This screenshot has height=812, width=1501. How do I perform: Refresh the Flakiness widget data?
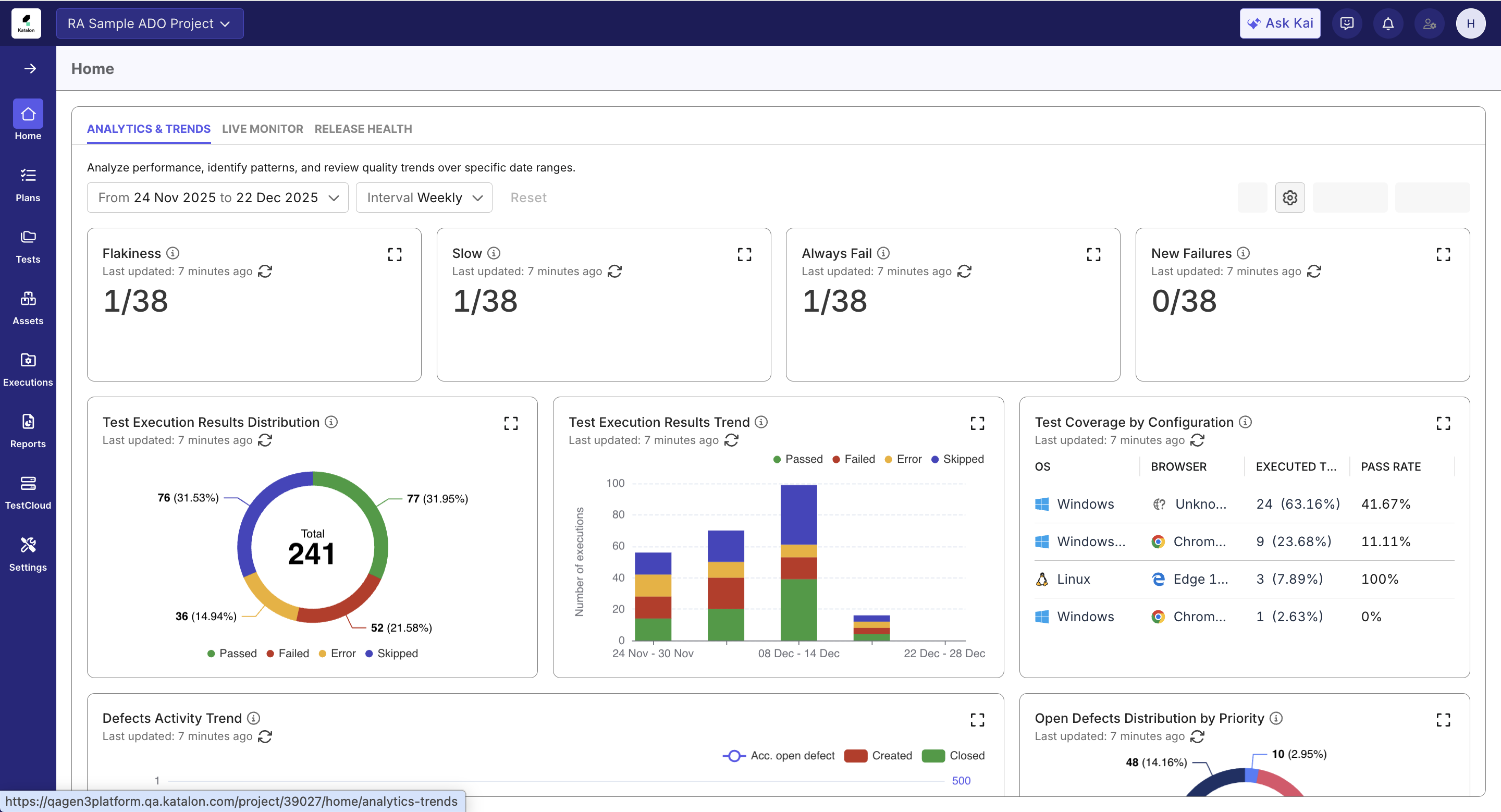point(266,272)
